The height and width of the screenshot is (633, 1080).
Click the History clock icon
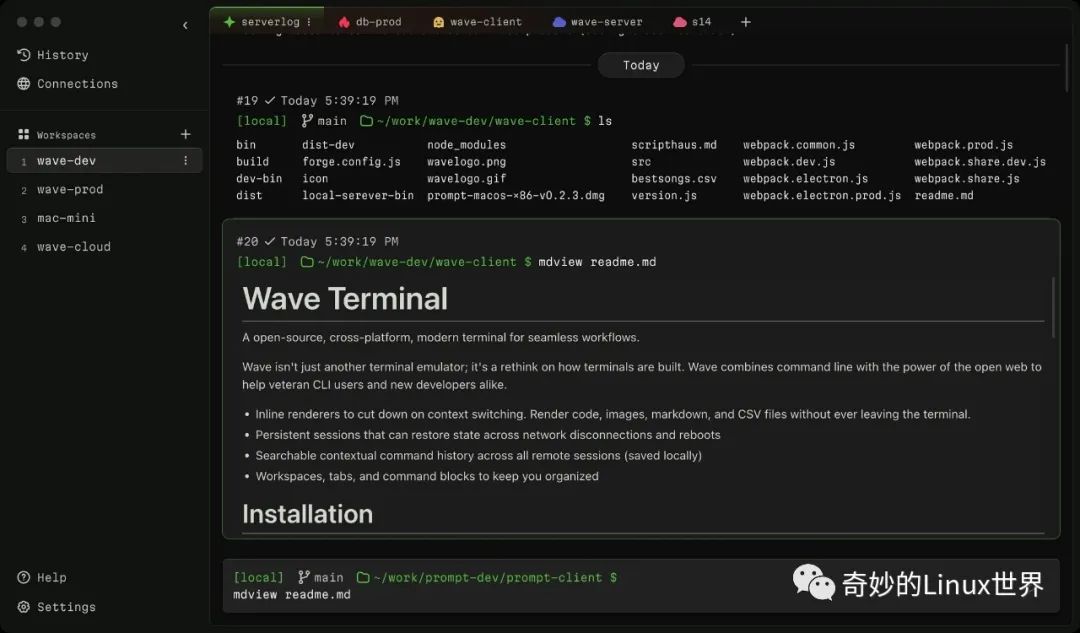click(23, 54)
